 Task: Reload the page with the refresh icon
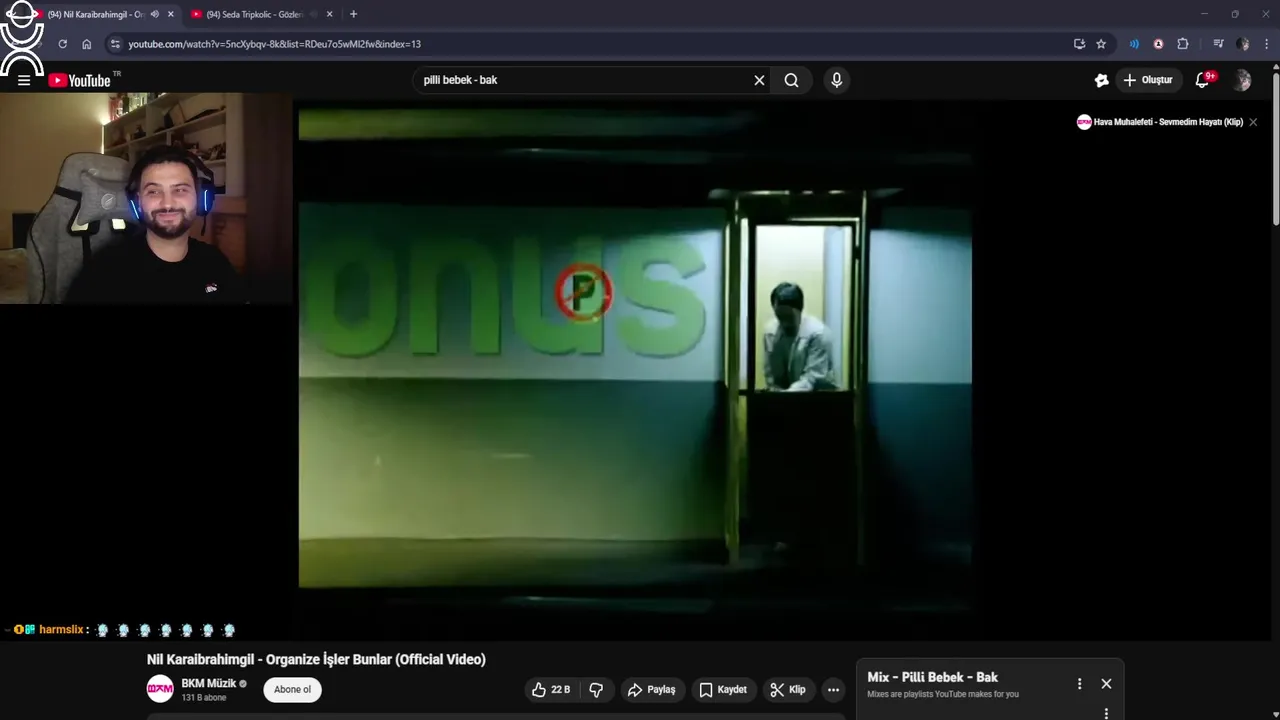[x=63, y=44]
